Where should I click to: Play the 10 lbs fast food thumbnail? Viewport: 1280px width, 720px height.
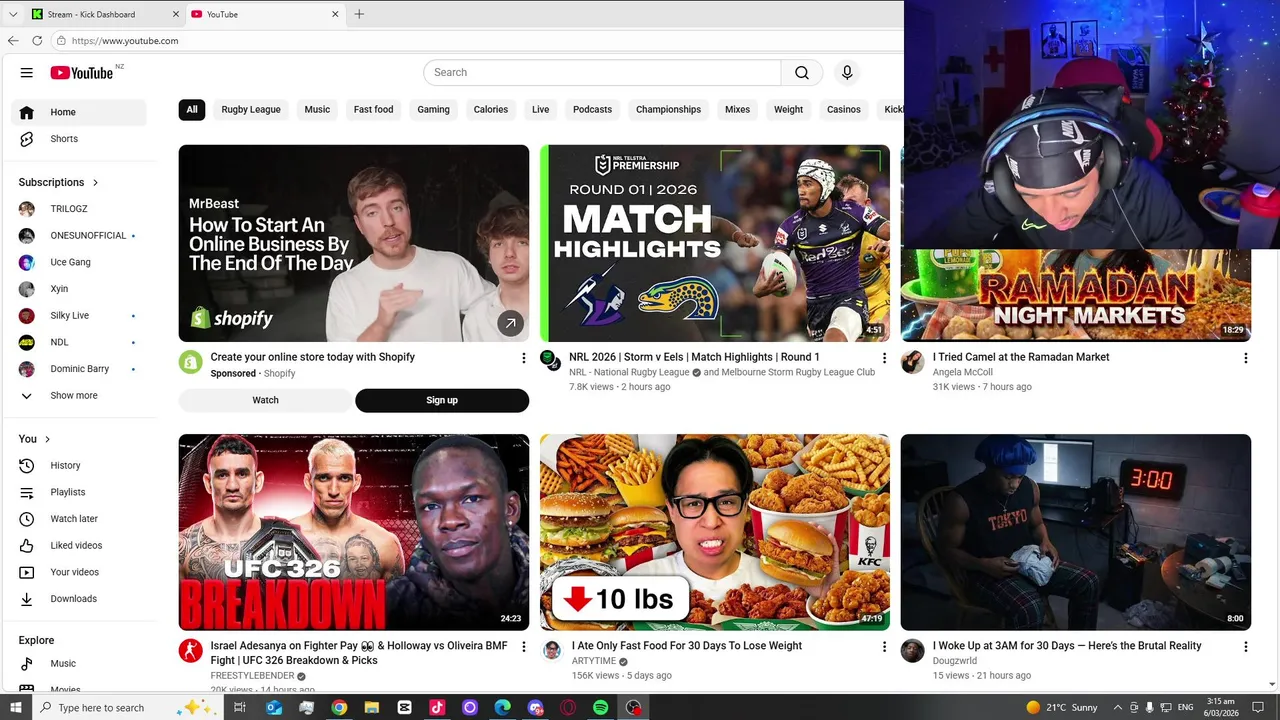(x=715, y=532)
